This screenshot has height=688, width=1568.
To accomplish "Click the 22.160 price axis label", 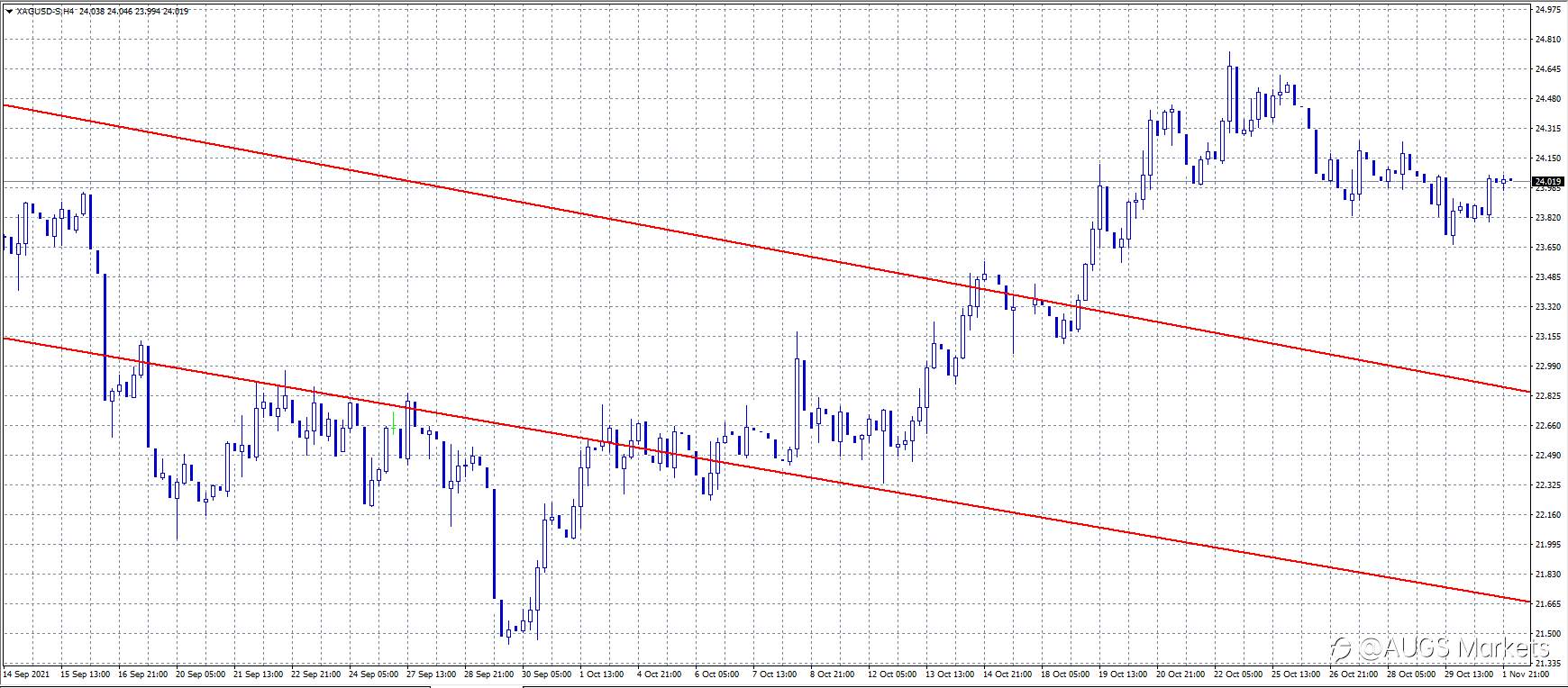I will coord(1548,515).
